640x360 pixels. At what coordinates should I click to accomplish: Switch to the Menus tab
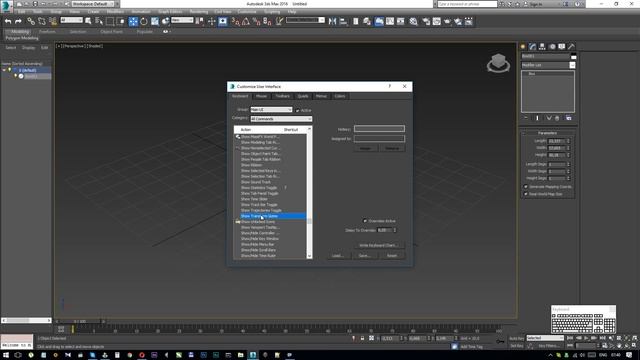(321, 96)
